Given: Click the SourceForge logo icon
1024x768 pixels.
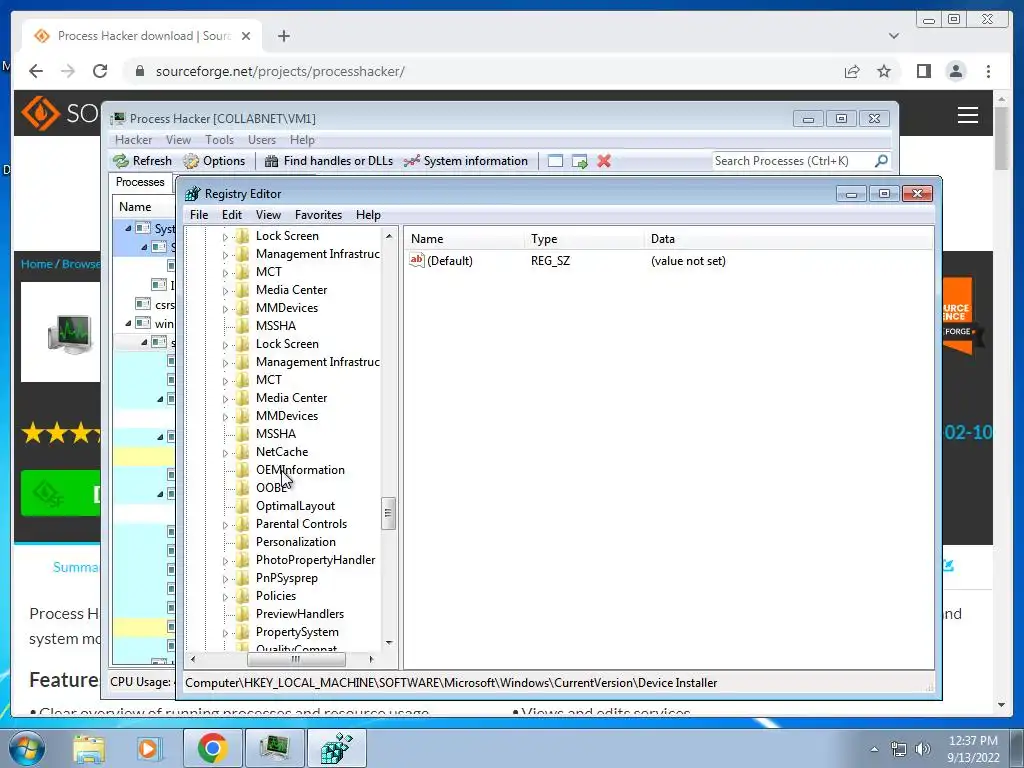Looking at the screenshot, I should pyautogui.click(x=40, y=112).
